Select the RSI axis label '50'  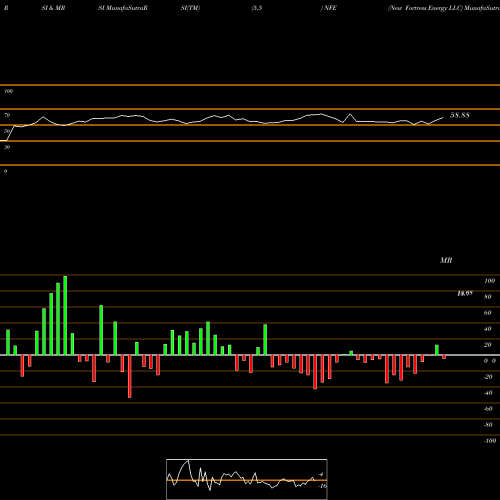(x=7, y=131)
